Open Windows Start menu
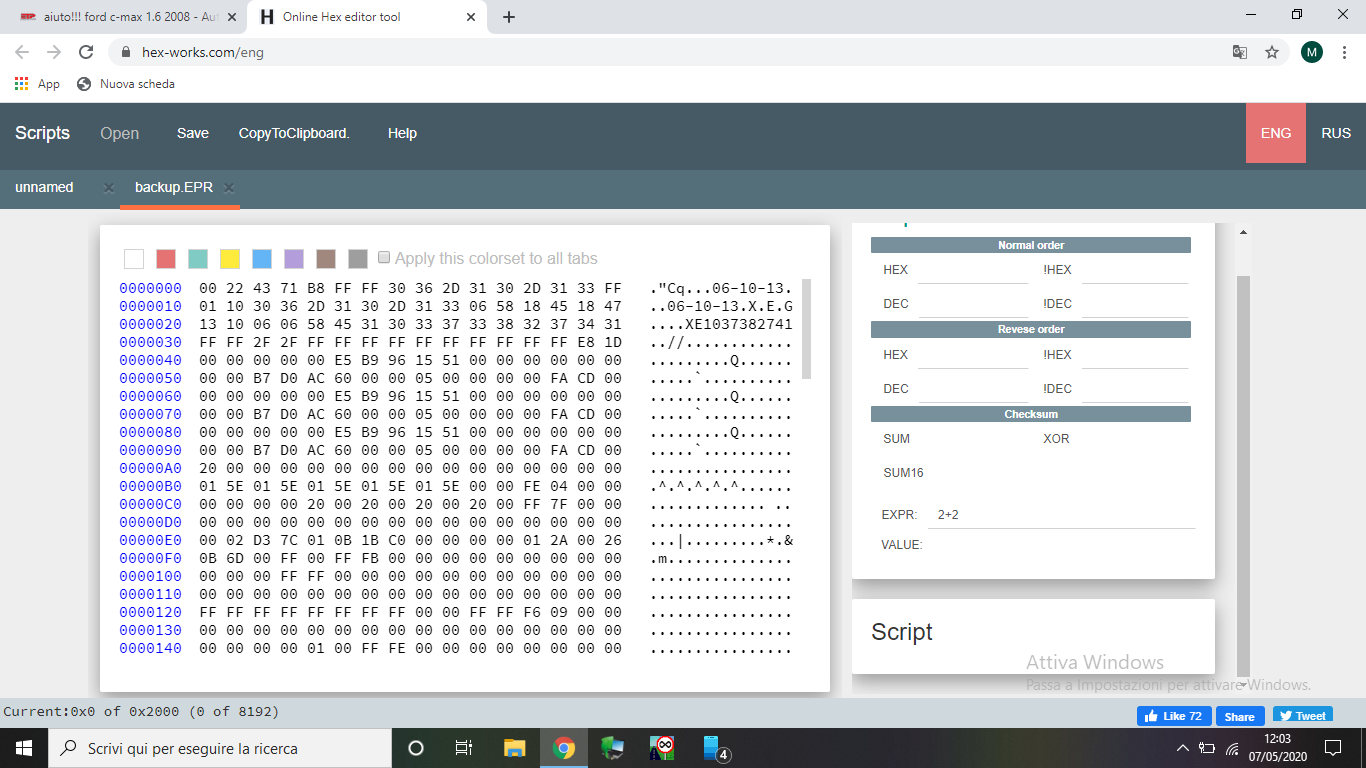The image size is (1366, 768). [x=23, y=748]
